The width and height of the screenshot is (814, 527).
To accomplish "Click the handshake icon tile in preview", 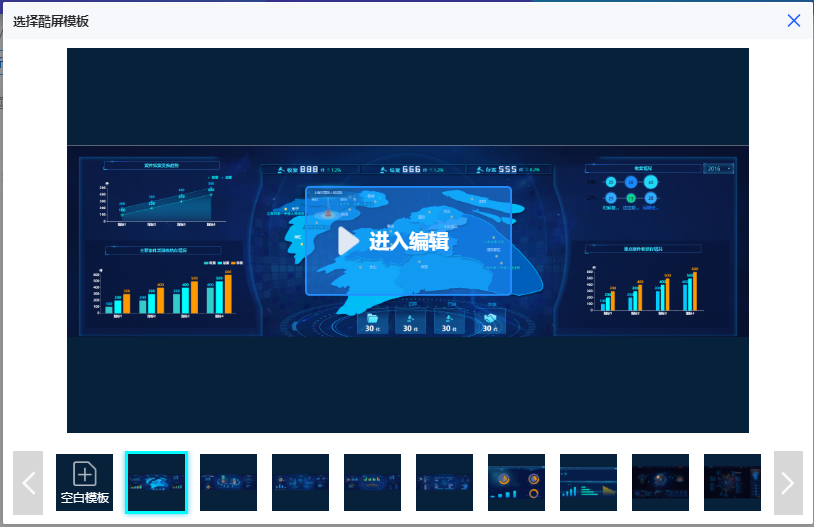I will click(x=489, y=321).
